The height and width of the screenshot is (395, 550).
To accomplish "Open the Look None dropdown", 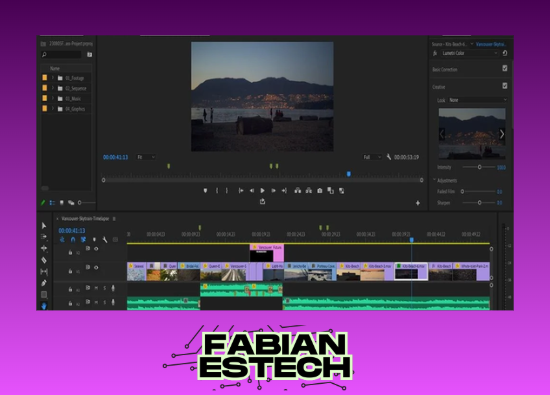I will 478,100.
